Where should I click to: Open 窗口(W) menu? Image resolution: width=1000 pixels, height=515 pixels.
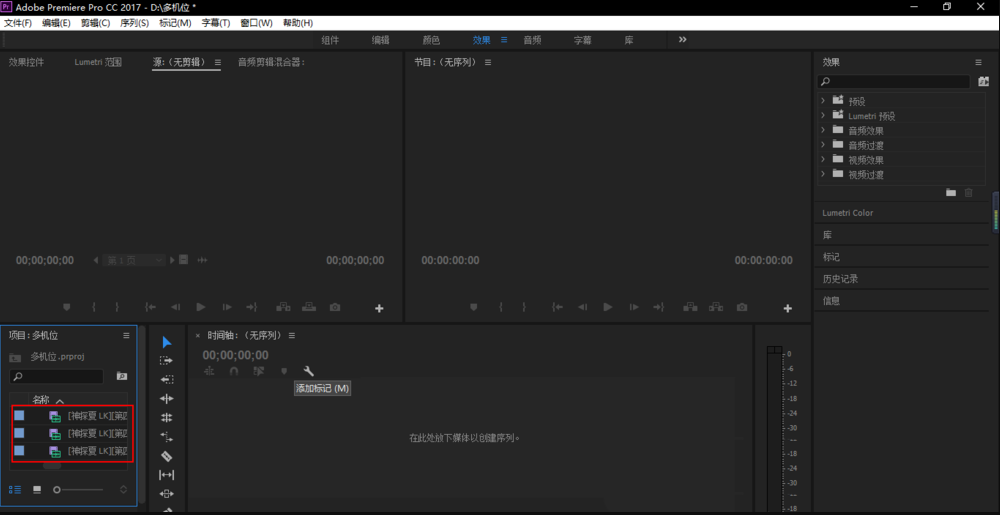pos(256,23)
